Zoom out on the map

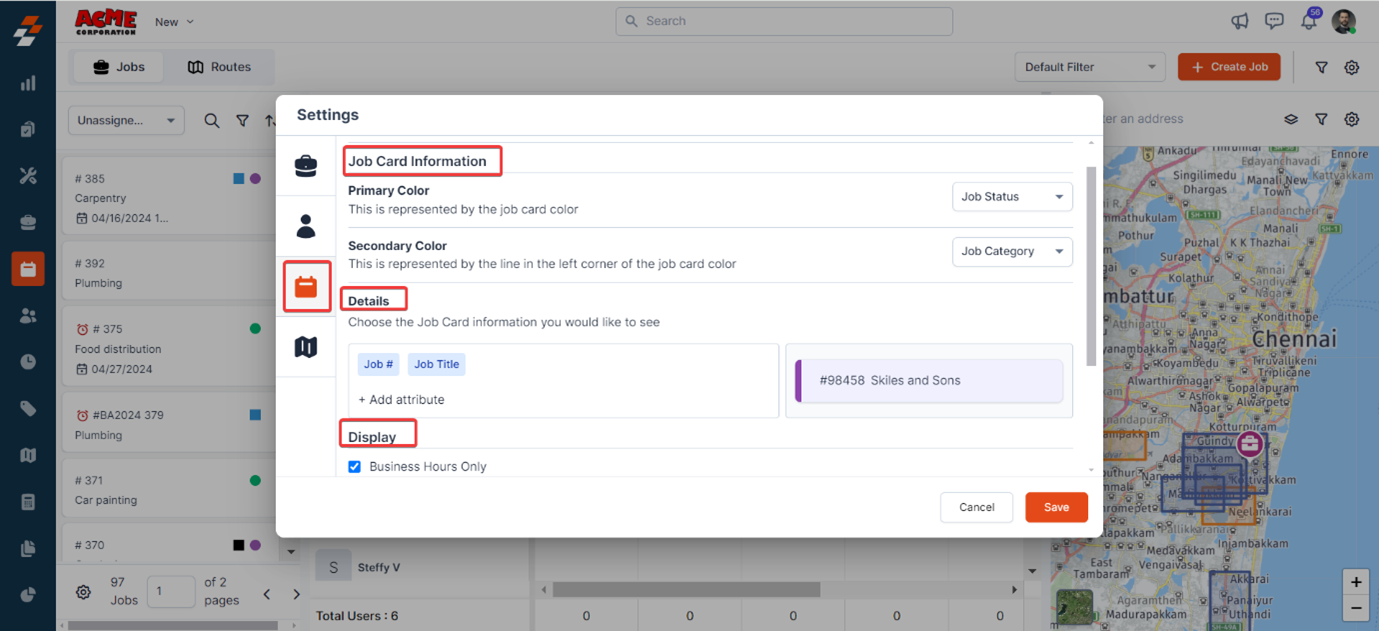click(x=1356, y=607)
